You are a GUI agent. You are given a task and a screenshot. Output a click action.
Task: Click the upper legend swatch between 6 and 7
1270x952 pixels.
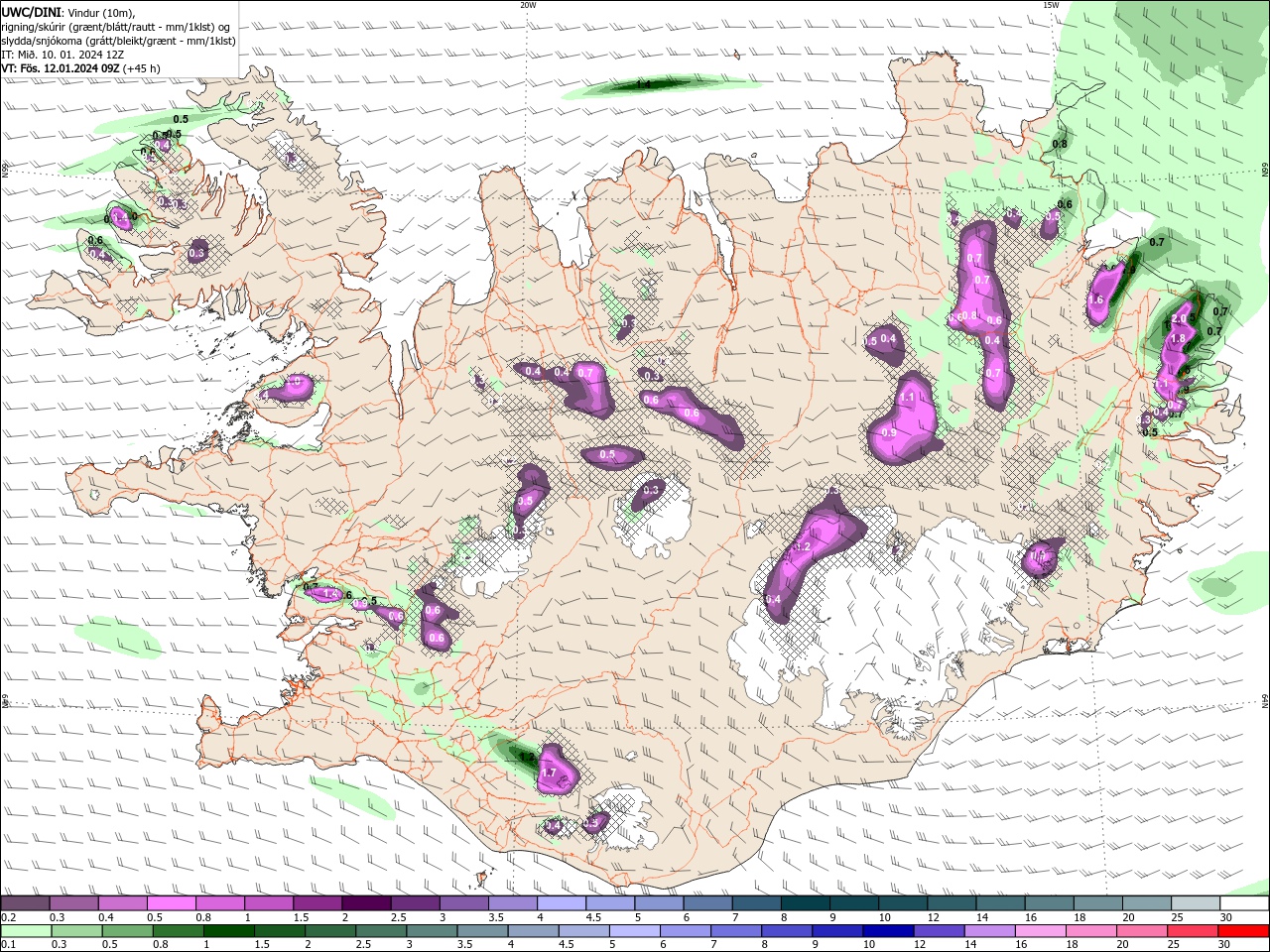pyautogui.click(x=707, y=903)
